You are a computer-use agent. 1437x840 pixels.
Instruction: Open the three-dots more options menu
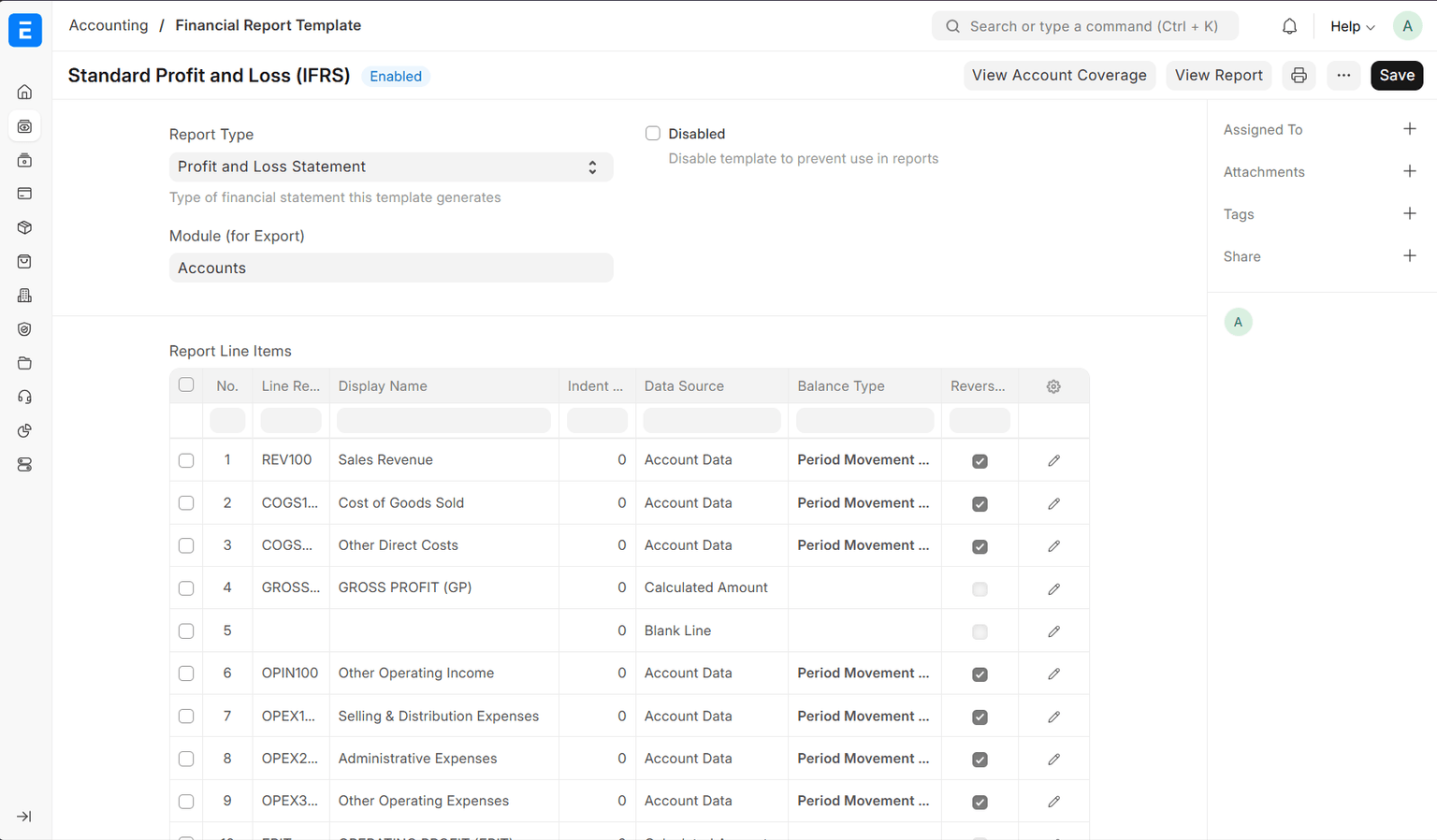click(x=1343, y=76)
